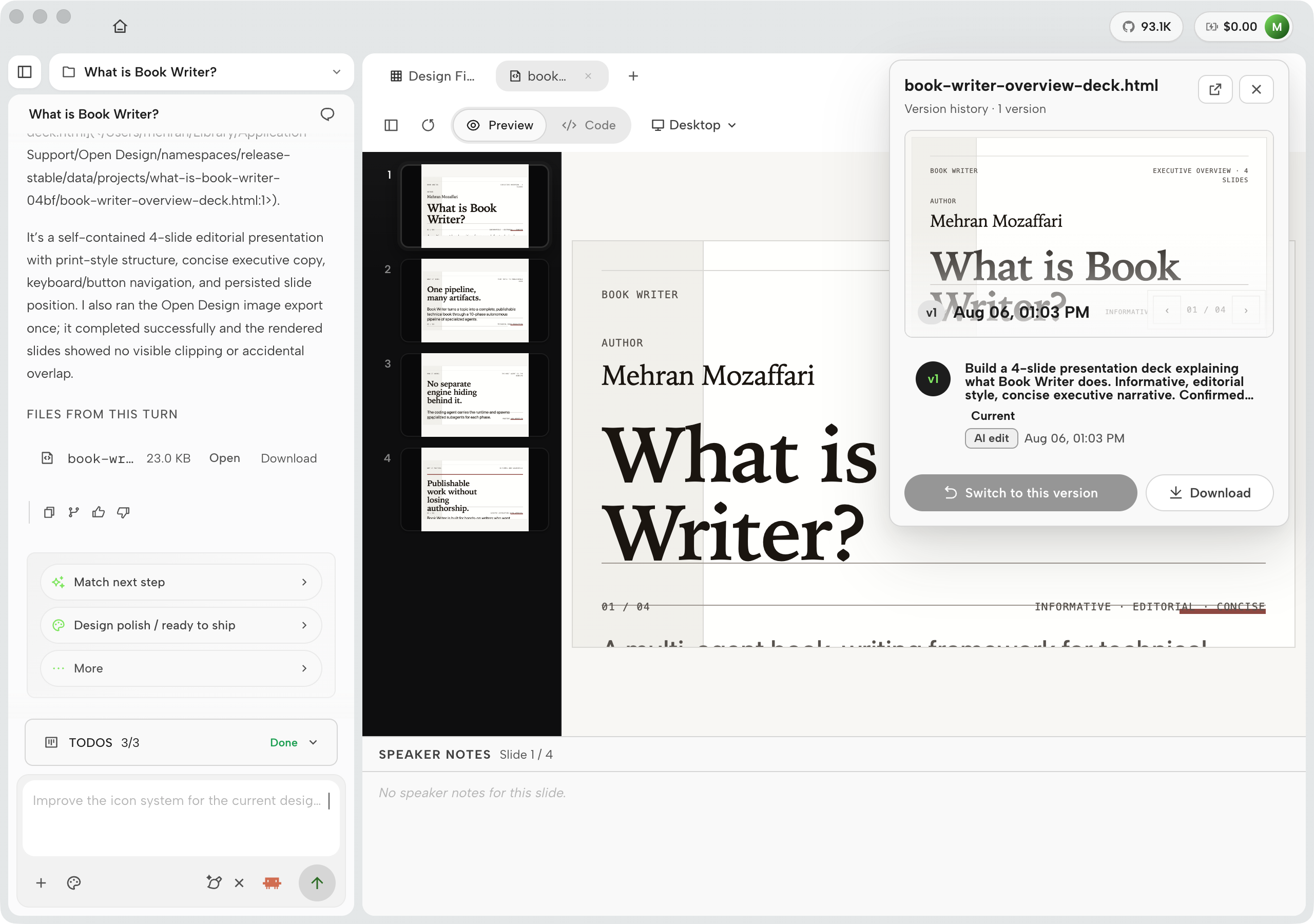Toggle the slide thumbnails panel icon

tap(391, 125)
